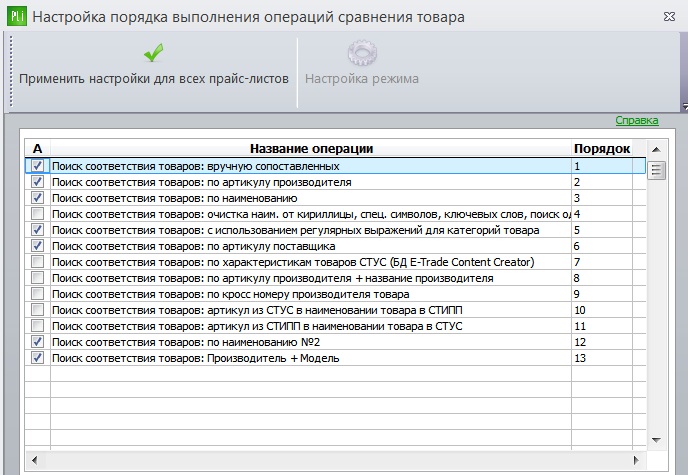
Task: Uncheck 'по наименованию №2' checkbox
Action: tap(38, 342)
